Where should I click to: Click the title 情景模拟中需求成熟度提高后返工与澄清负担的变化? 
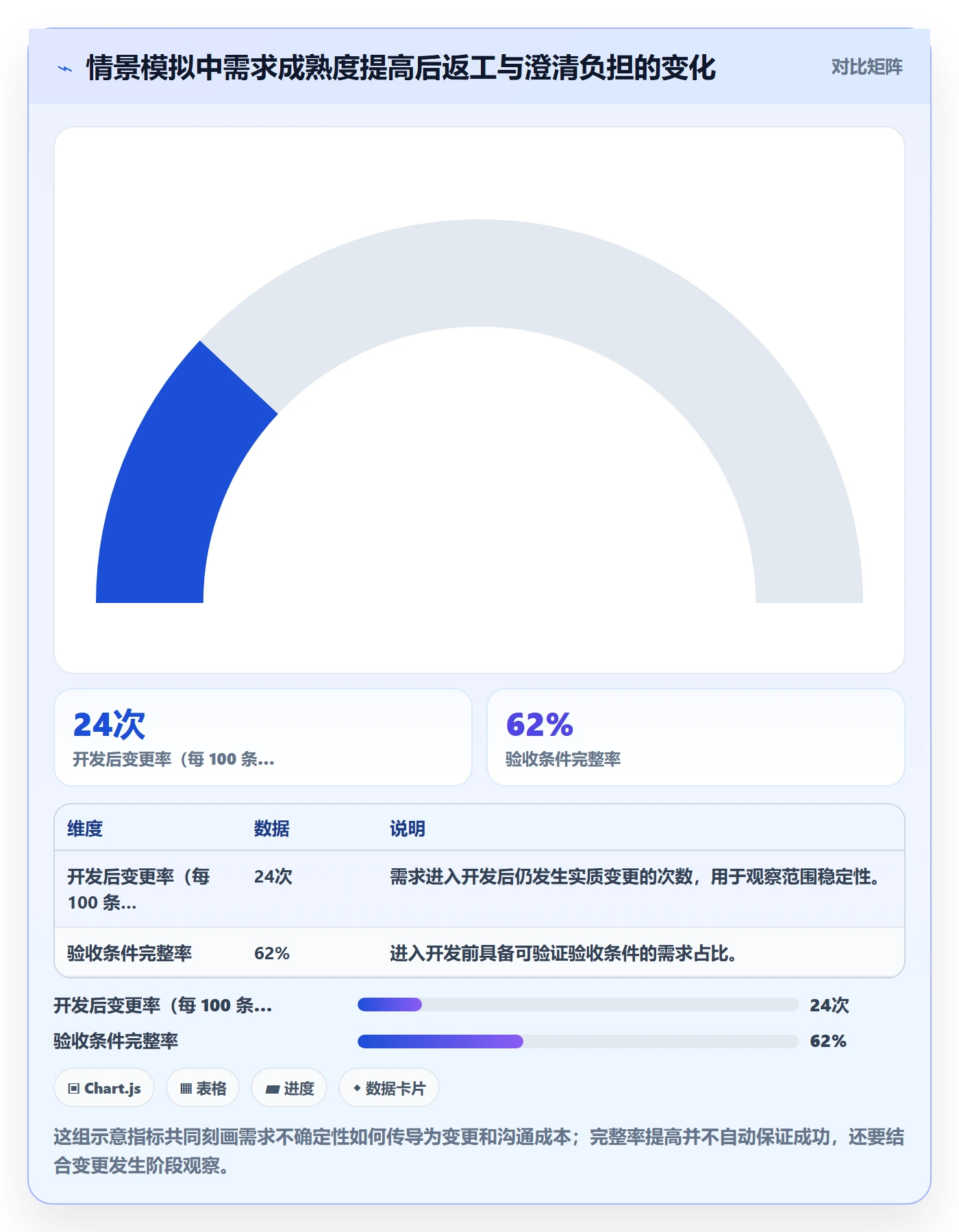pyautogui.click(x=401, y=68)
